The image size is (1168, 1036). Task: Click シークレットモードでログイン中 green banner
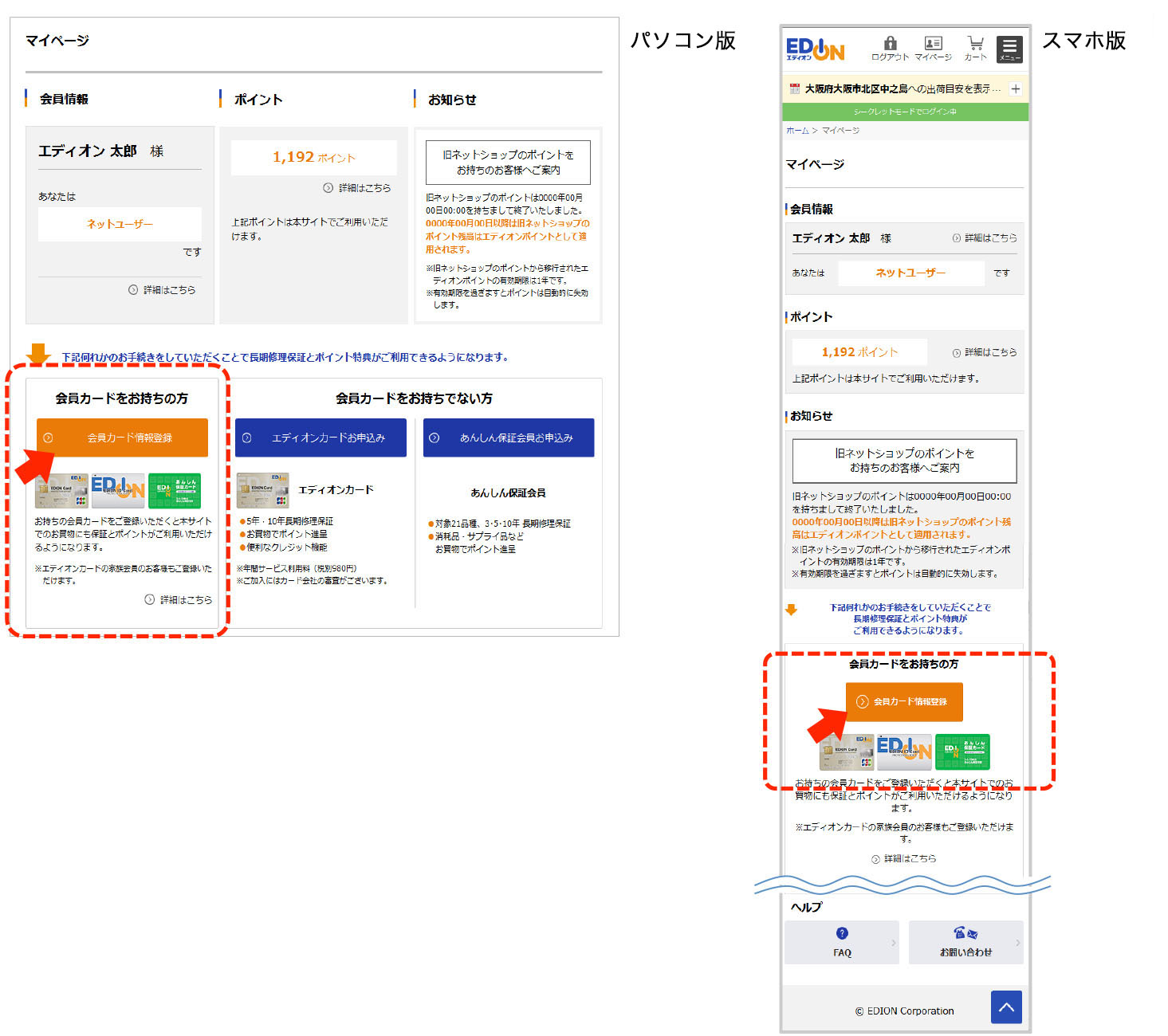[905, 112]
